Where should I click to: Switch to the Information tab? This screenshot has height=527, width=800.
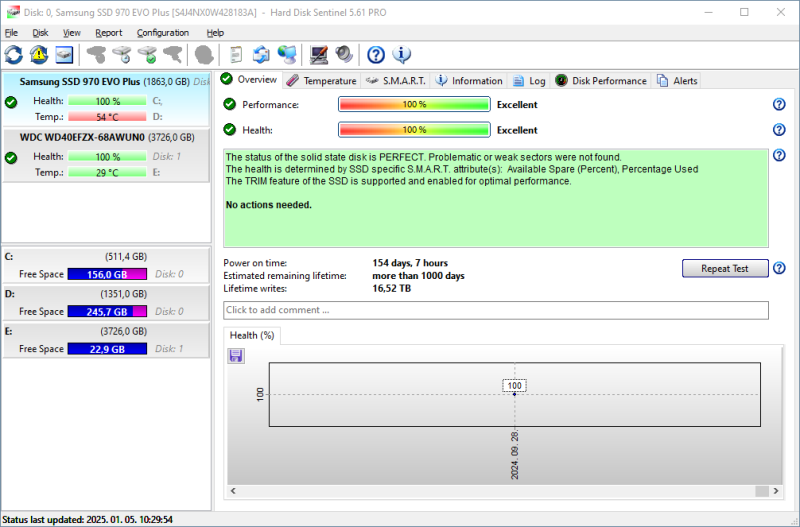pyautogui.click(x=469, y=81)
